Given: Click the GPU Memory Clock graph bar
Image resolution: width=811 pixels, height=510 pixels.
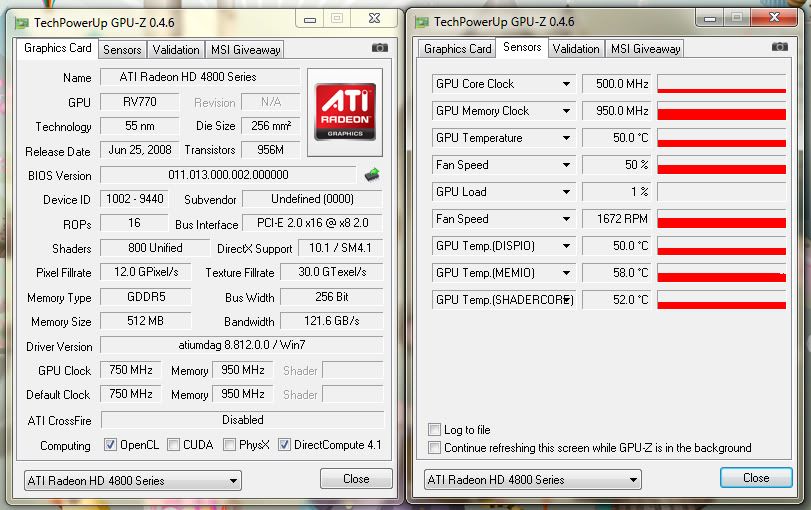Looking at the screenshot, I should 722,111.
